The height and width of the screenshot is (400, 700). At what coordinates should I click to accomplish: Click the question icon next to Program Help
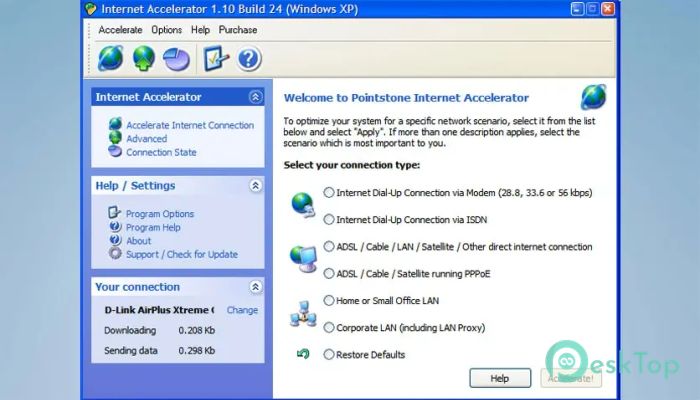[x=115, y=226]
